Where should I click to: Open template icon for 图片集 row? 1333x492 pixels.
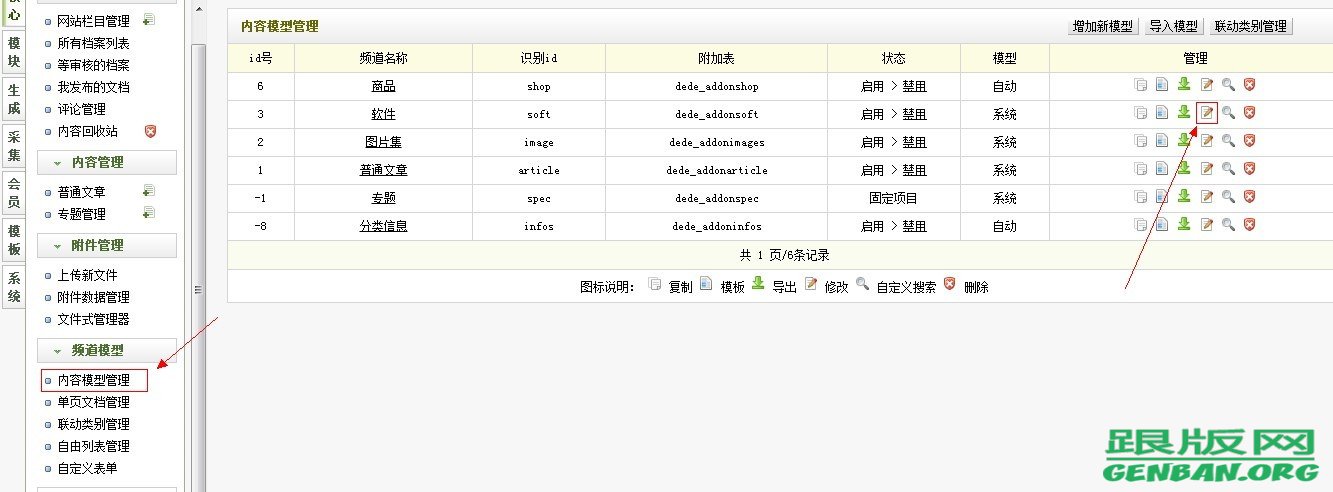click(x=1162, y=141)
